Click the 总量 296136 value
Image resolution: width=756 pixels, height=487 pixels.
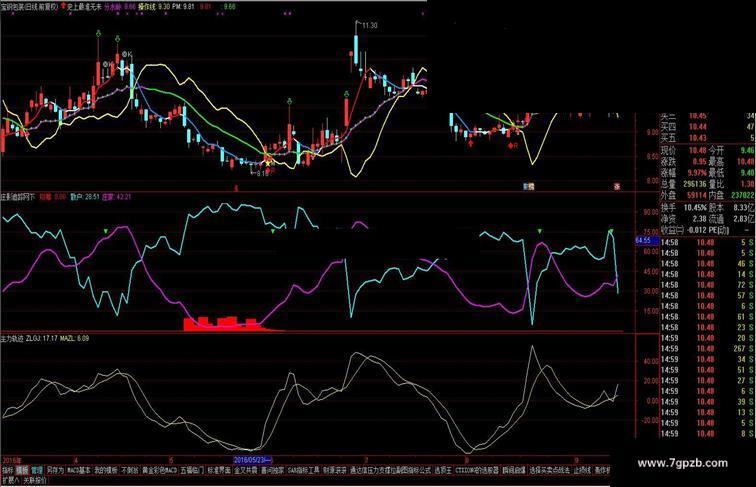pyautogui.click(x=694, y=184)
